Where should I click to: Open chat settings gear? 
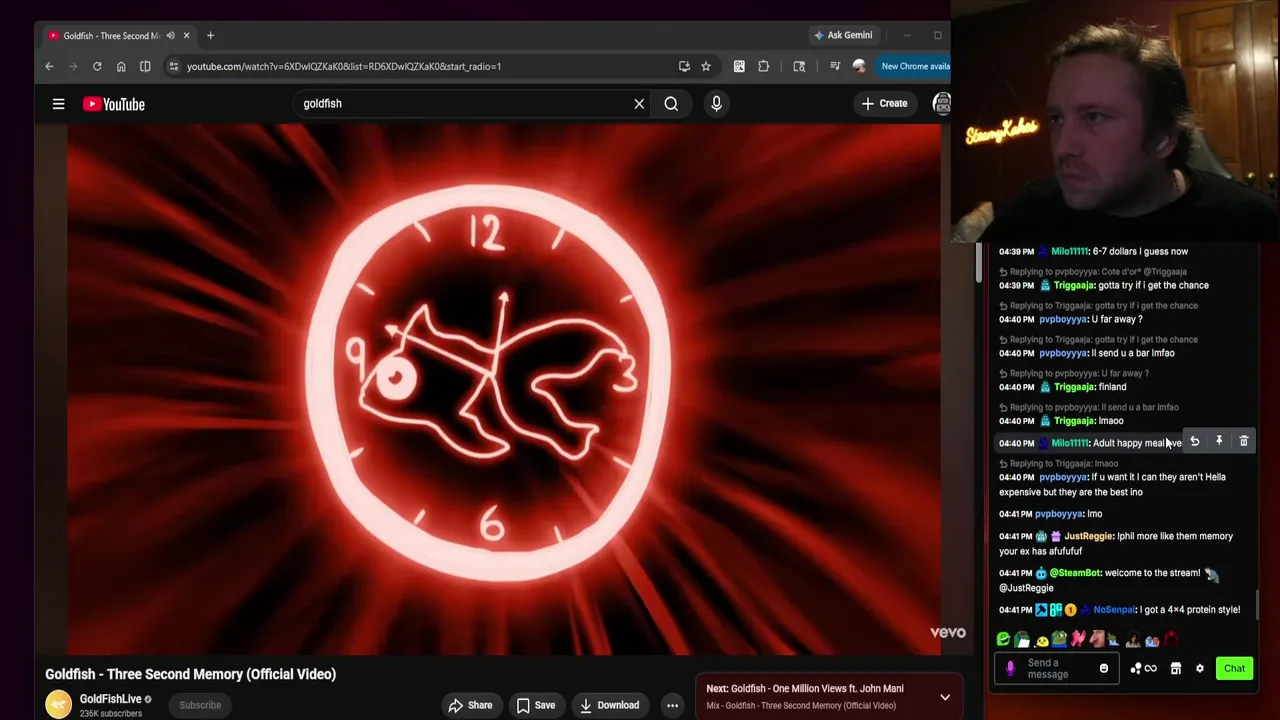[1200, 668]
